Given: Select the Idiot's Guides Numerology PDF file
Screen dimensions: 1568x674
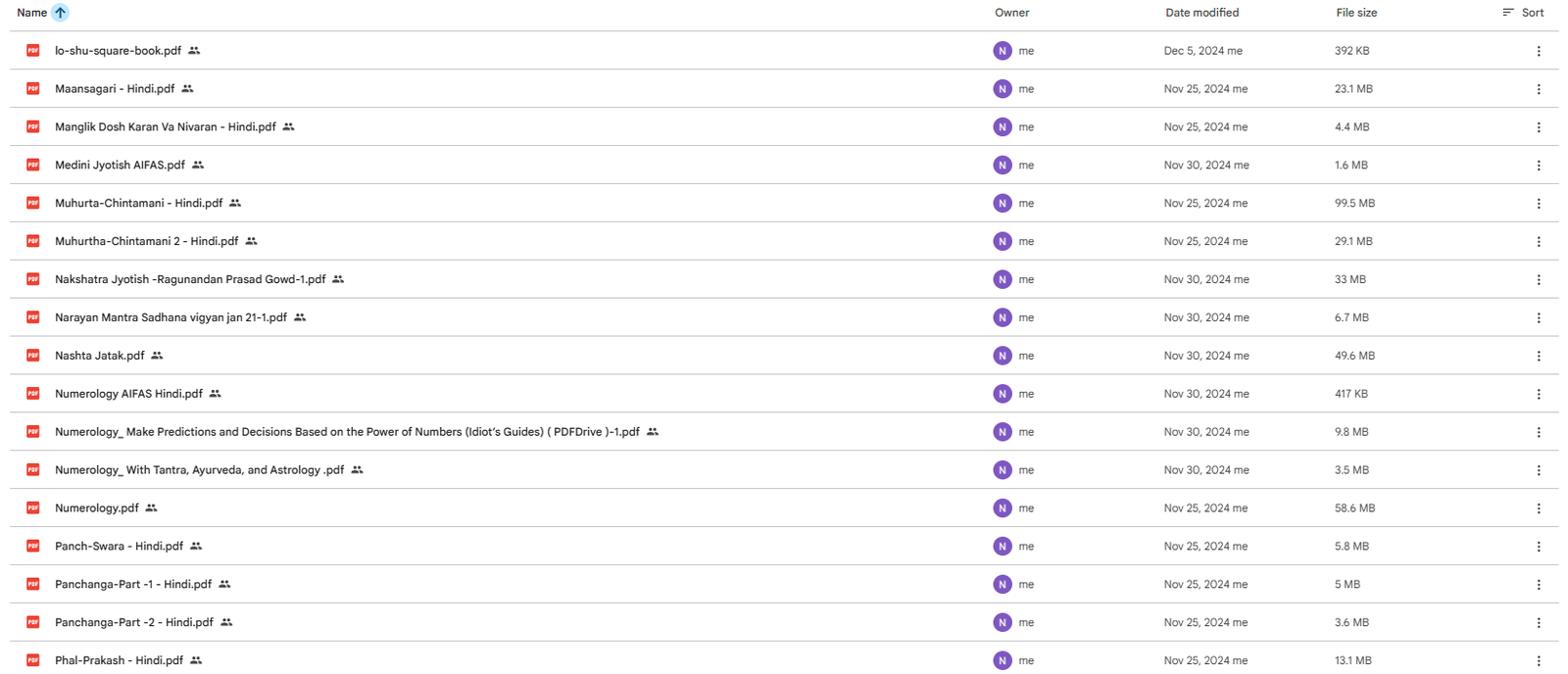Looking at the screenshot, I should [347, 432].
